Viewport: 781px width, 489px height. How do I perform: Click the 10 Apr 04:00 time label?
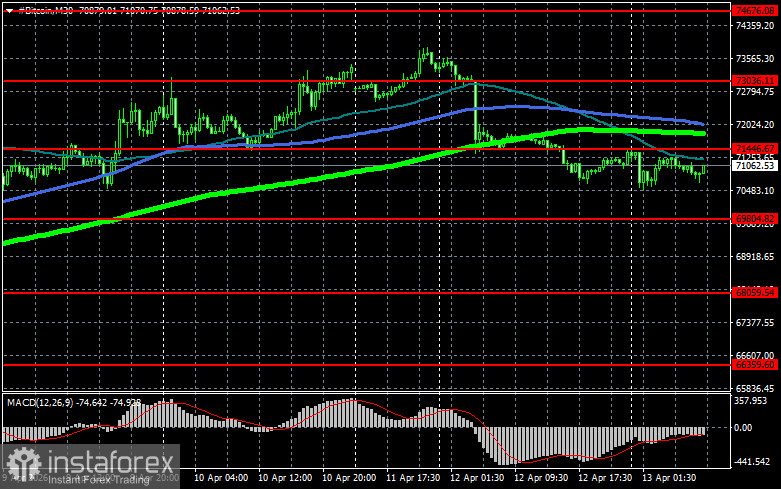[221, 478]
